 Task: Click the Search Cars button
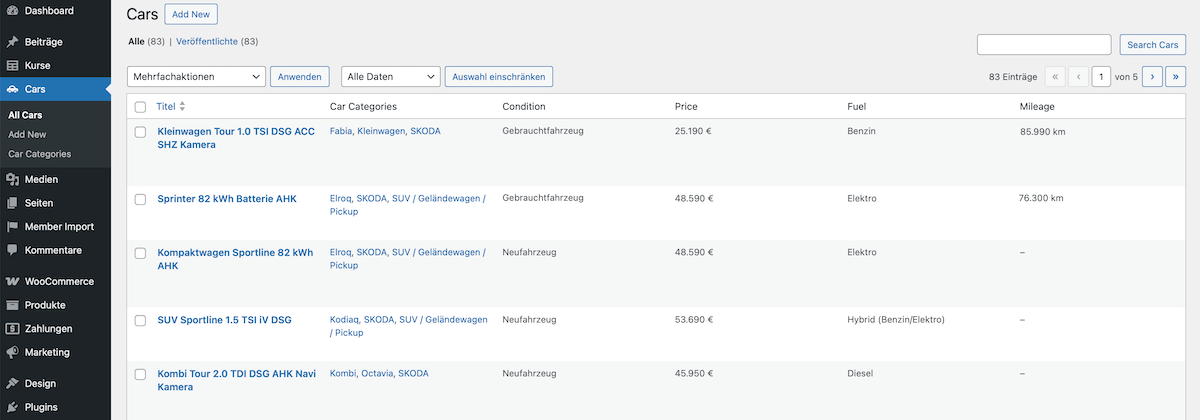click(1153, 45)
